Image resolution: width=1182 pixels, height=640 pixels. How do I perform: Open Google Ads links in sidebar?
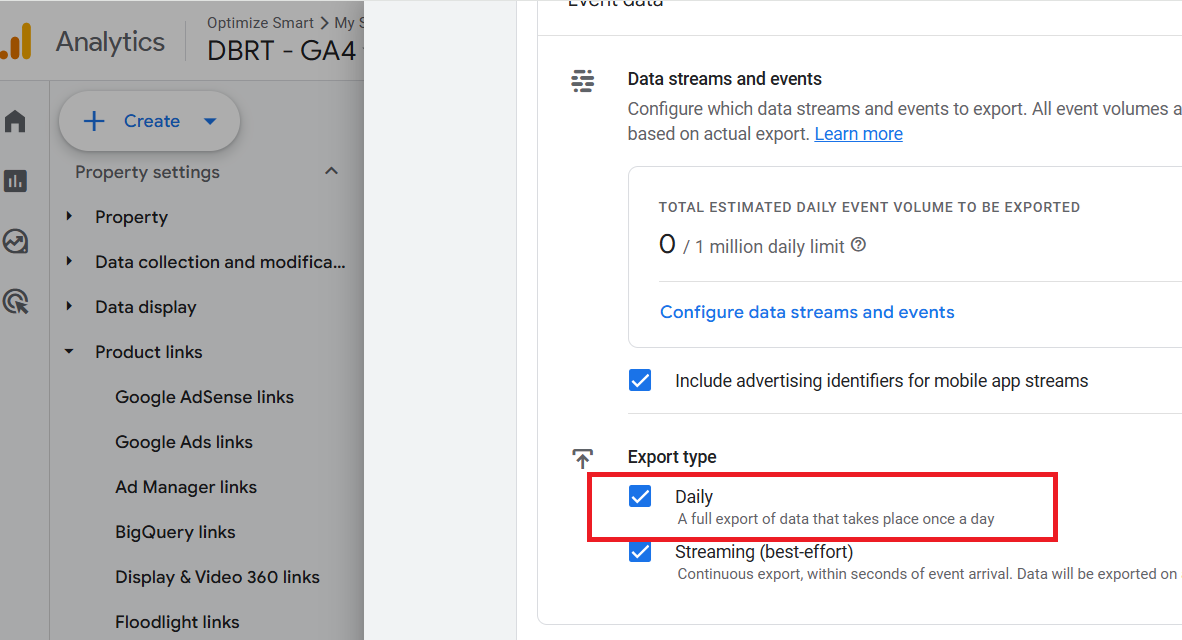[183, 442]
